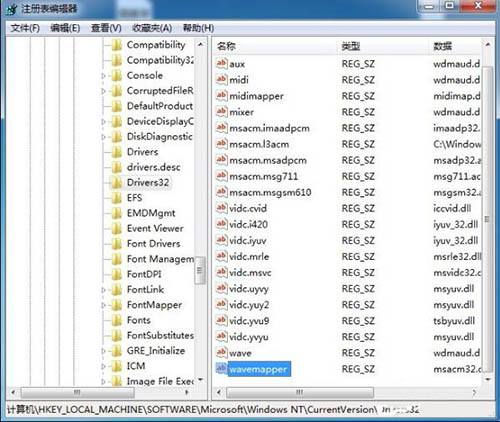The width and height of the screenshot is (500, 422).
Task: Click the tree pane vertical scrollbar thumb
Action: point(200,270)
